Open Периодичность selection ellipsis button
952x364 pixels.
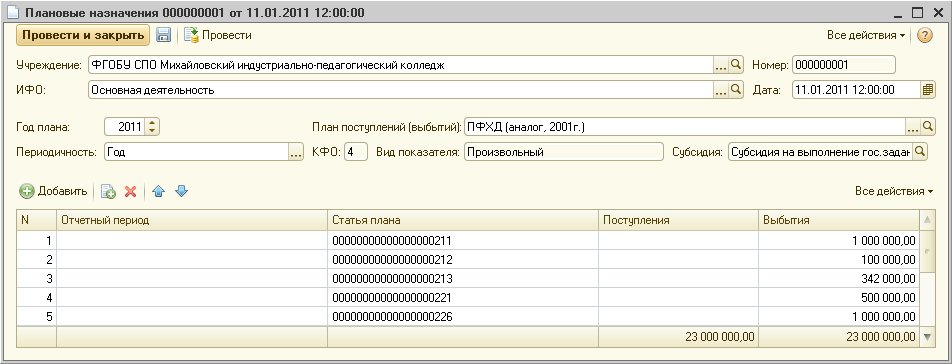pyautogui.click(x=295, y=152)
